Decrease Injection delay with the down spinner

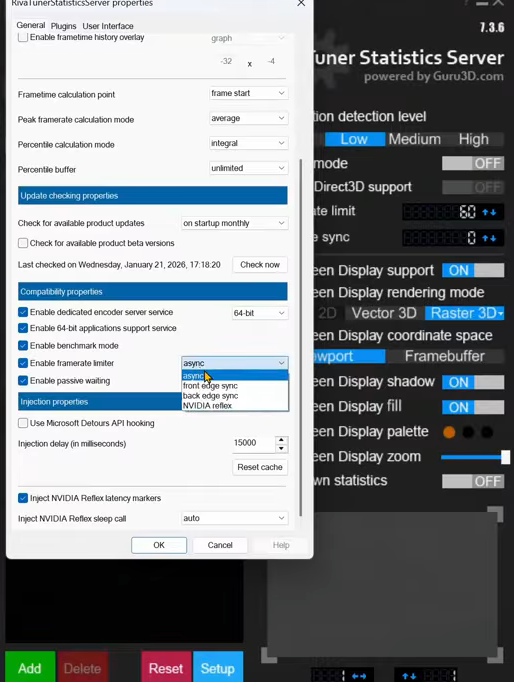click(281, 448)
